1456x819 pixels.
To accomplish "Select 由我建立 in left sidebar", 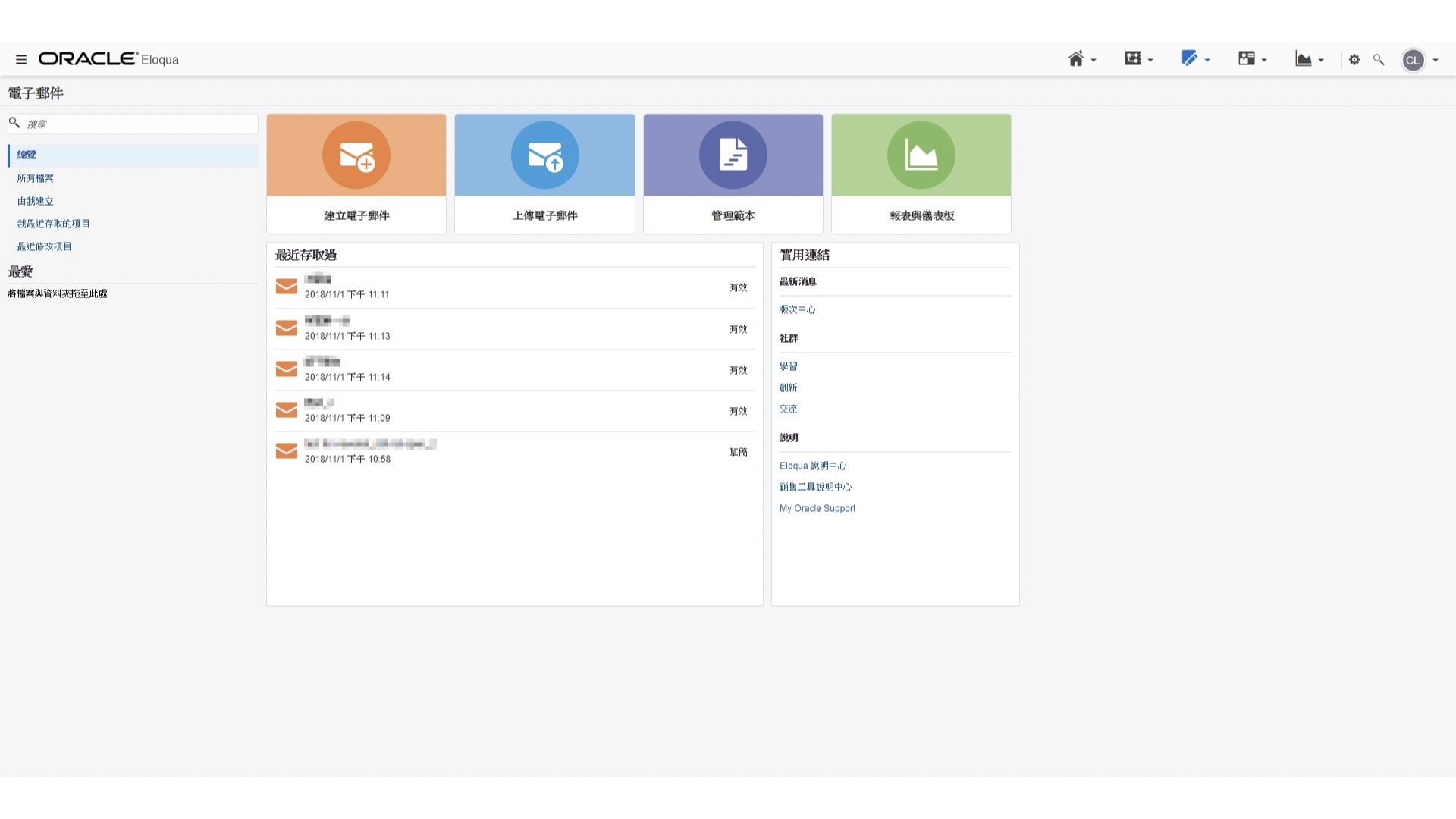I will (35, 201).
